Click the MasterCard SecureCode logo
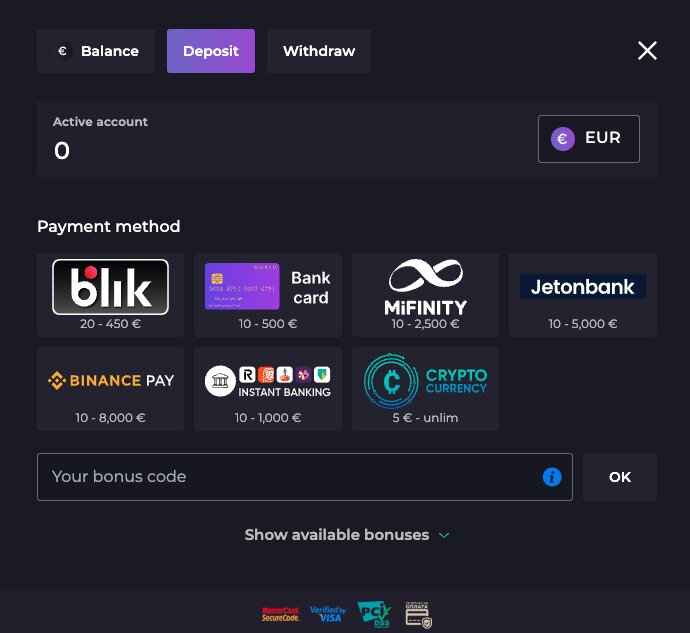The width and height of the screenshot is (690, 633). 280,614
